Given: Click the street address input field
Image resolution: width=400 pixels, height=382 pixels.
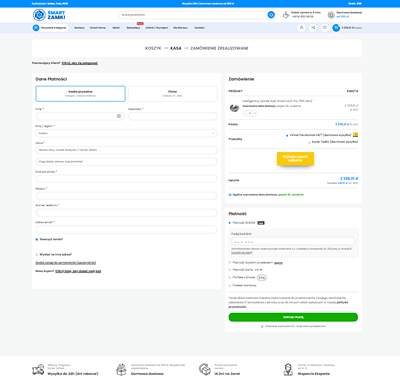Looking at the screenshot, I should coord(127,150).
